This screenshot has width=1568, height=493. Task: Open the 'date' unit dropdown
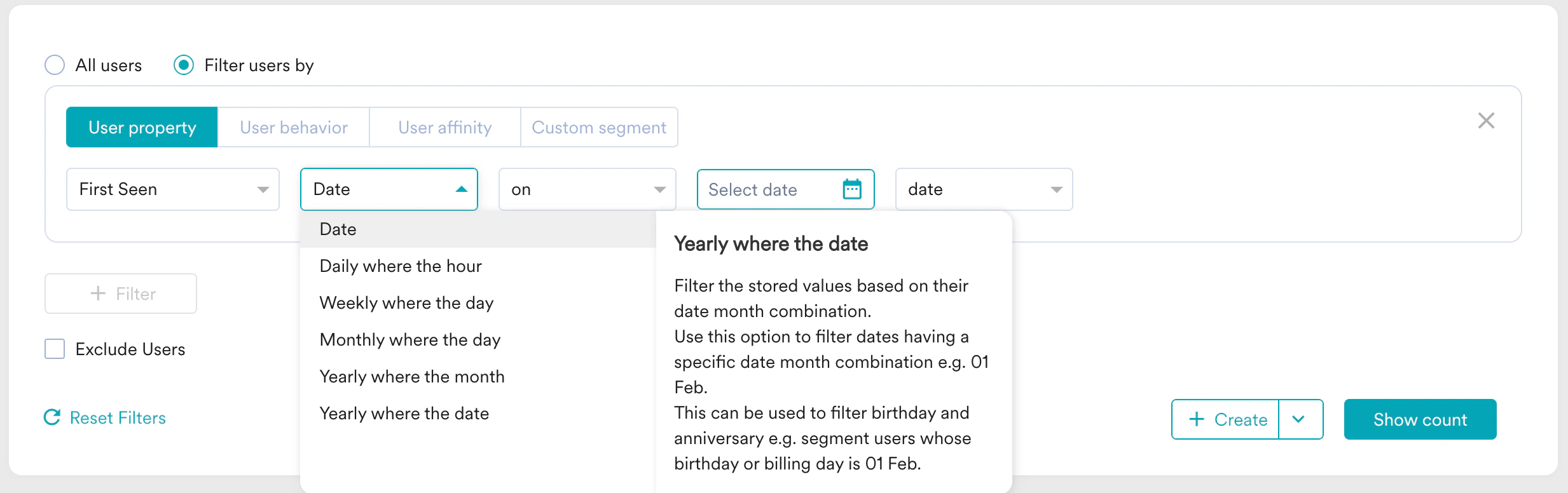(983, 189)
